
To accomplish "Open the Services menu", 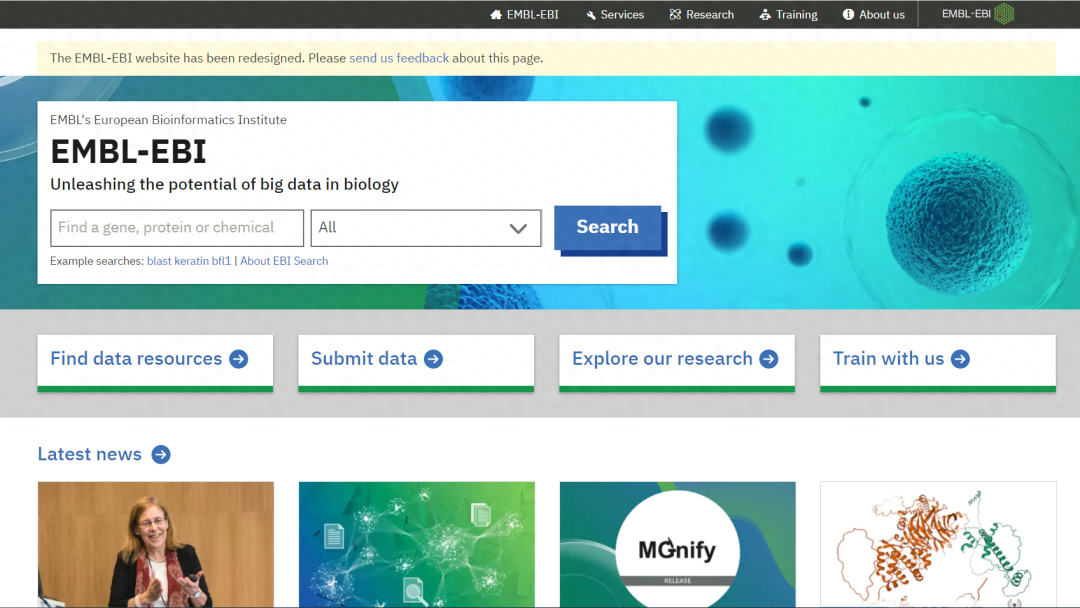I will [615, 15].
